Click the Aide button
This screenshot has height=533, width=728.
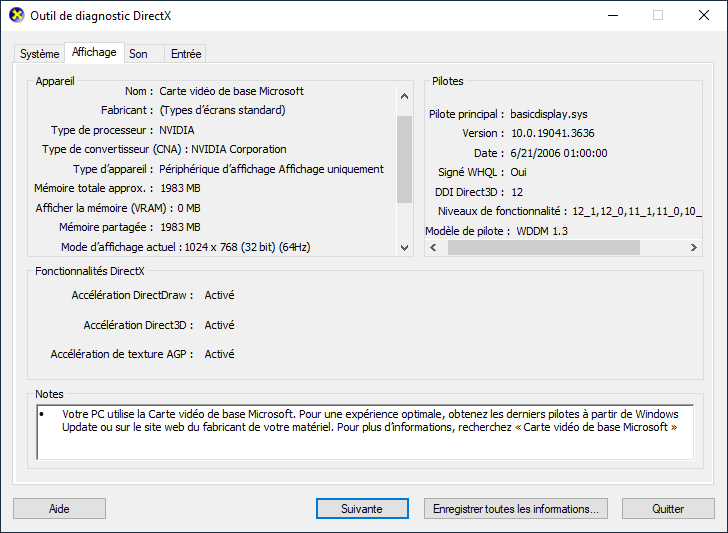click(59, 508)
